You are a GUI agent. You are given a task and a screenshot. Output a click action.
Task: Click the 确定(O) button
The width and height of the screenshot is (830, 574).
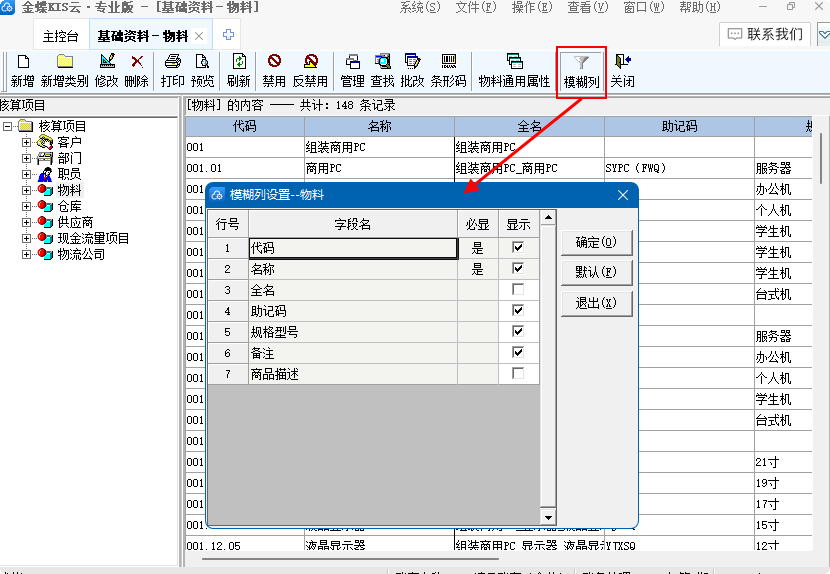coord(596,242)
